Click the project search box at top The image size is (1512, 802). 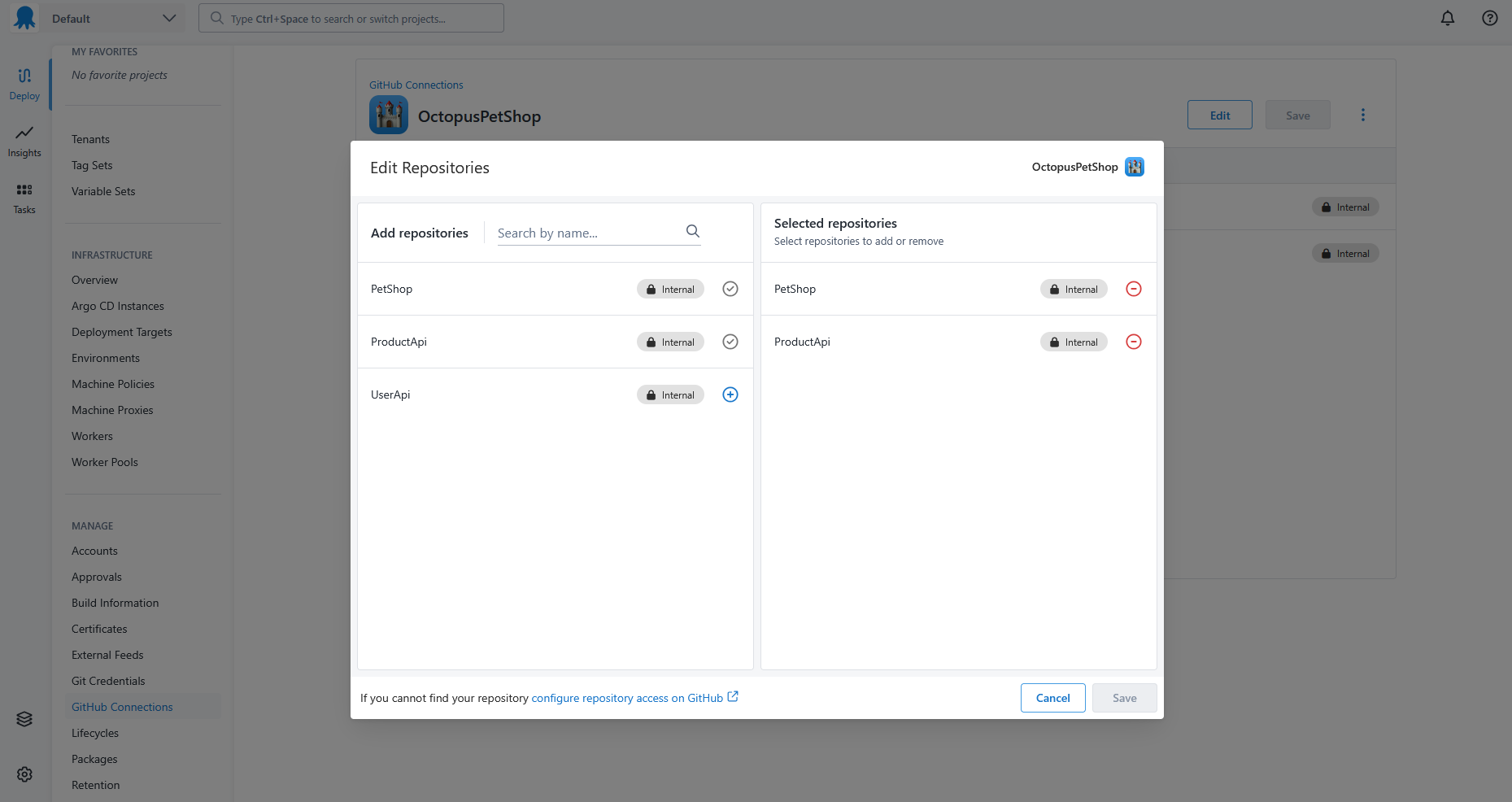tap(351, 18)
